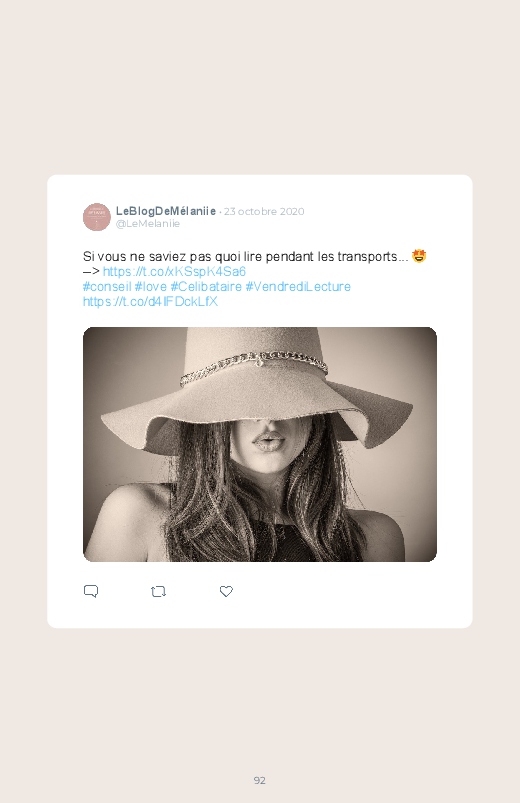Viewport: 520px width, 803px height.
Task: Open the LeBlogDeMélaniie display name
Action: click(165, 211)
